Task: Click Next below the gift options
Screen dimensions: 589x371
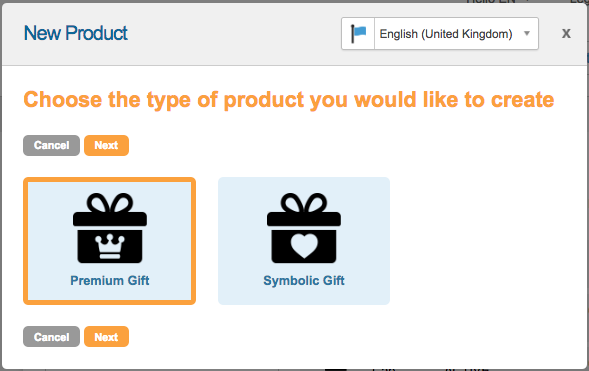Action: tap(106, 337)
